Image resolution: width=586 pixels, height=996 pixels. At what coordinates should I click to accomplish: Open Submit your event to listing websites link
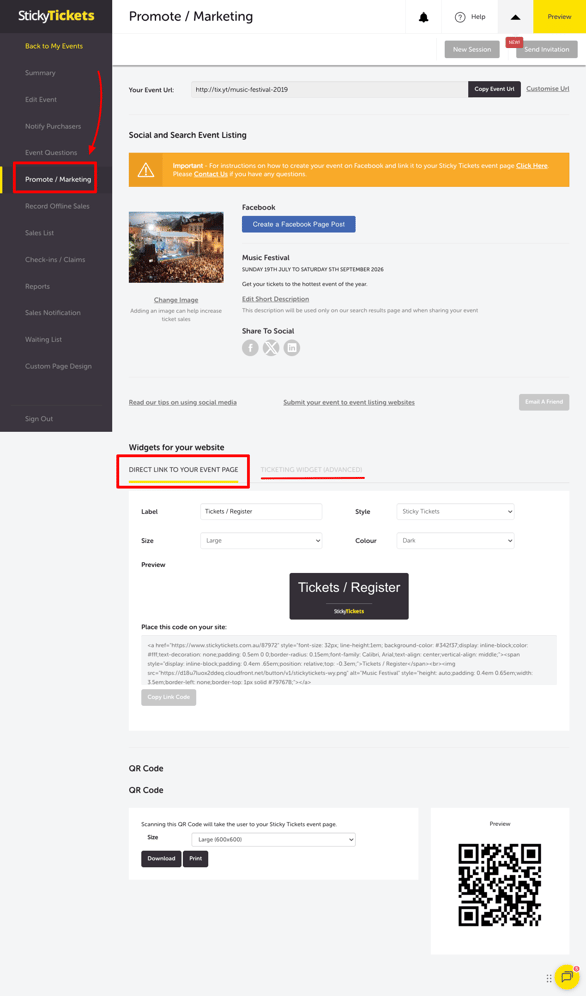coord(349,403)
